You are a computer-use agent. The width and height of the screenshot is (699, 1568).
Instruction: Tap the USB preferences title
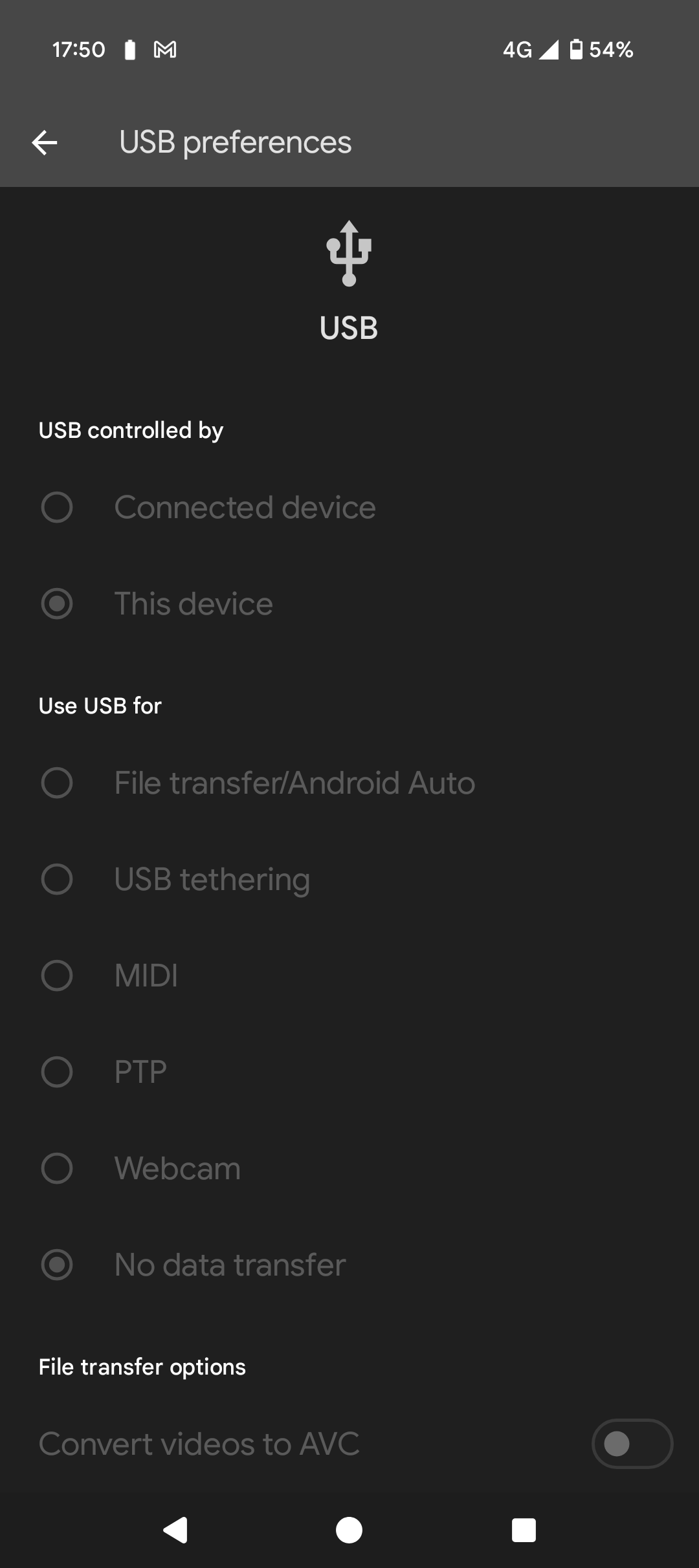(235, 142)
